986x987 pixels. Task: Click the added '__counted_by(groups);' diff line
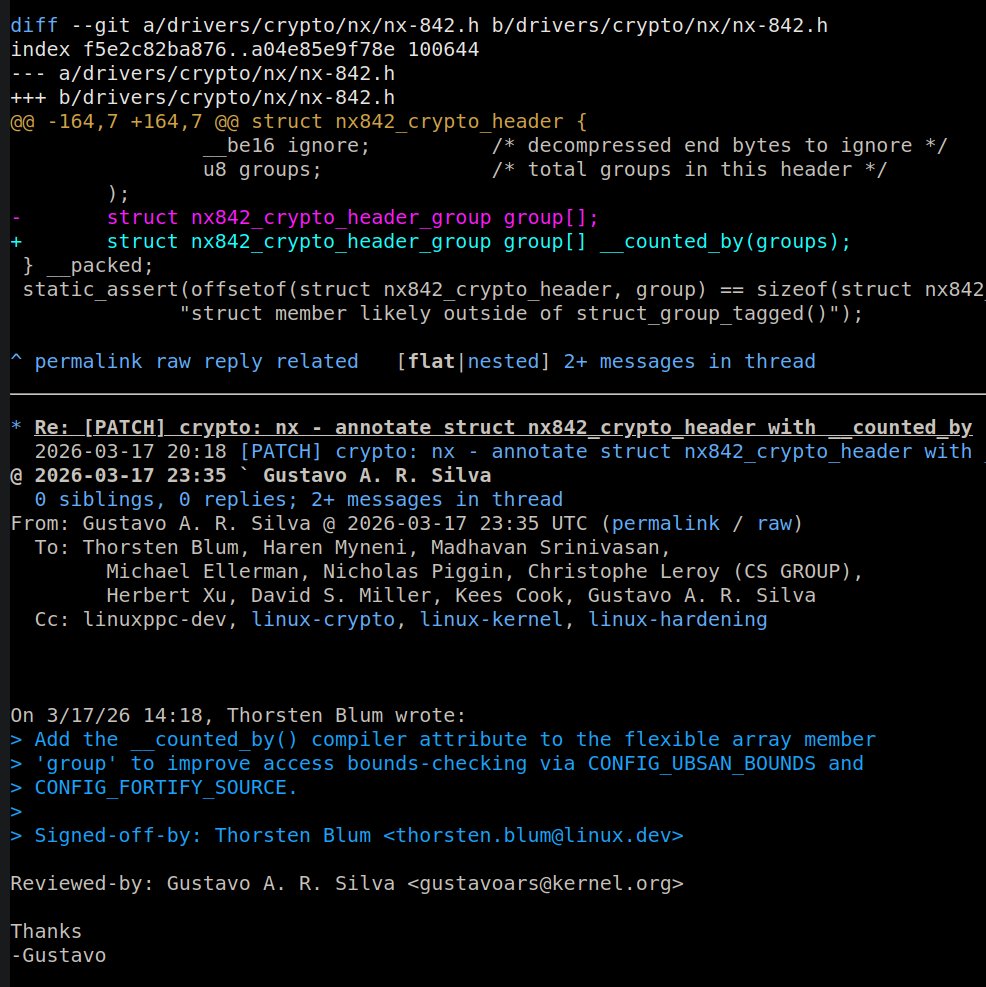tap(431, 242)
